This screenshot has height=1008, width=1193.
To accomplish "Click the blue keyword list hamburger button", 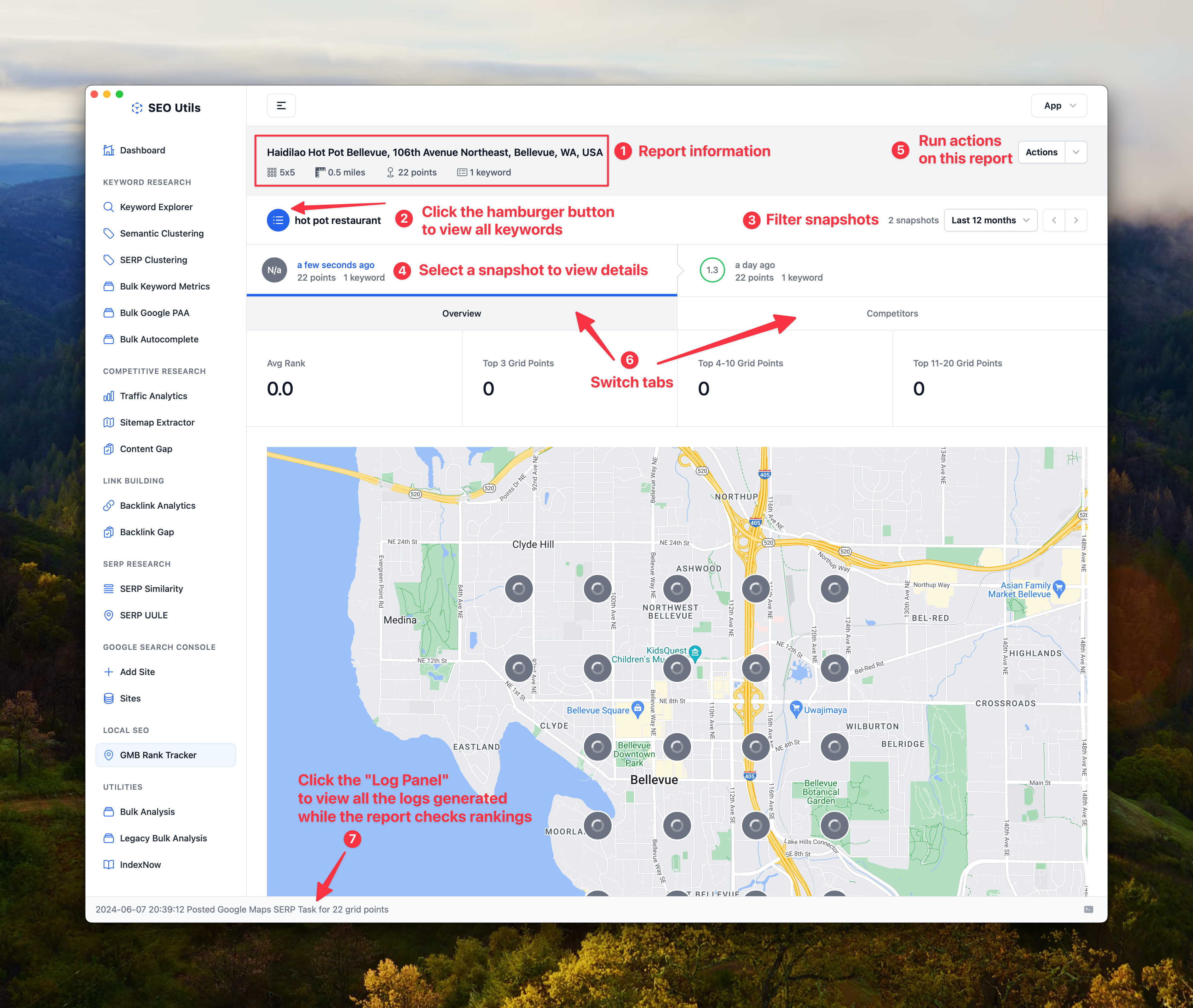I will [x=278, y=220].
